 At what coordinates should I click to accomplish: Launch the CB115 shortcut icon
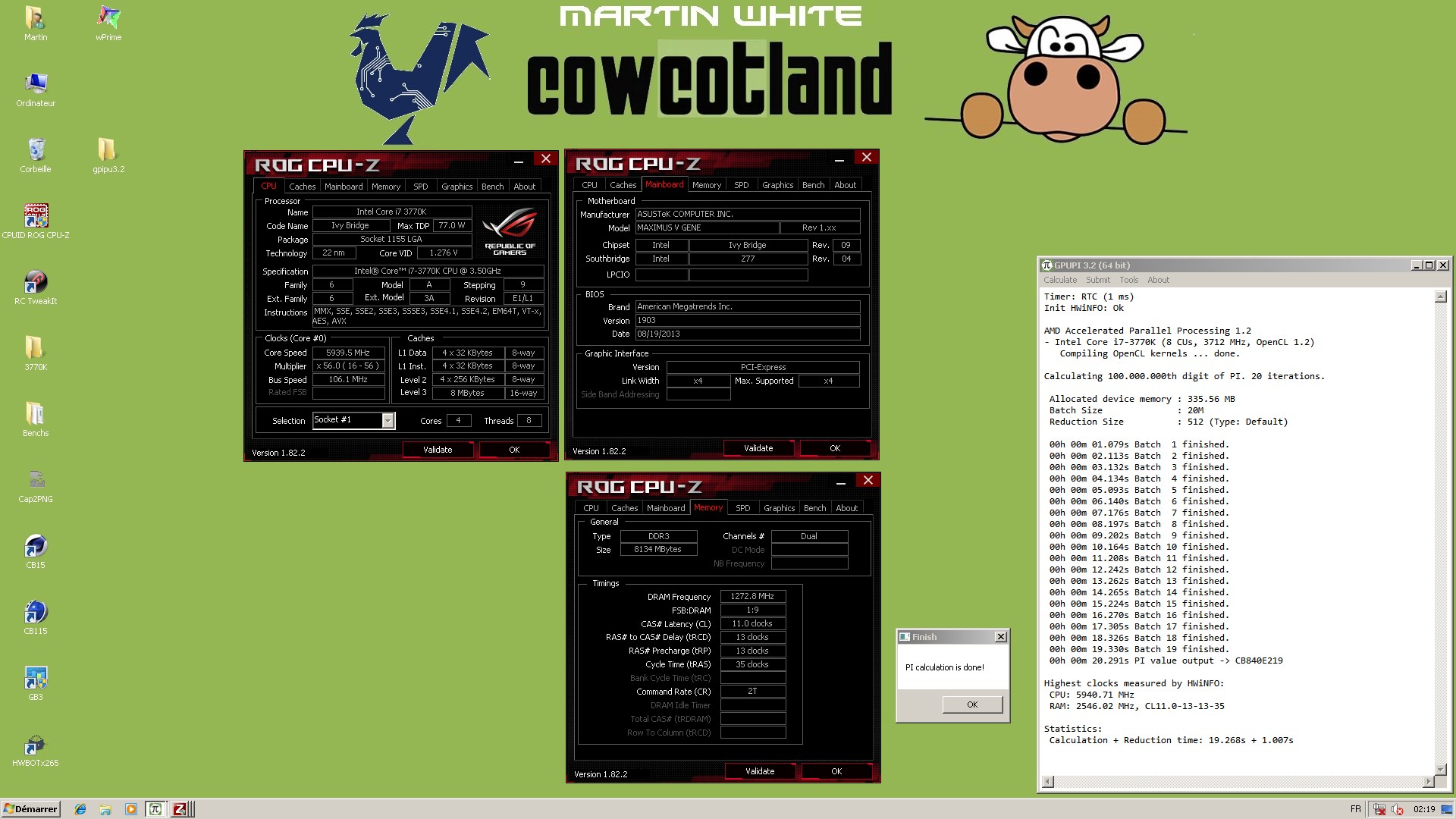tap(36, 617)
